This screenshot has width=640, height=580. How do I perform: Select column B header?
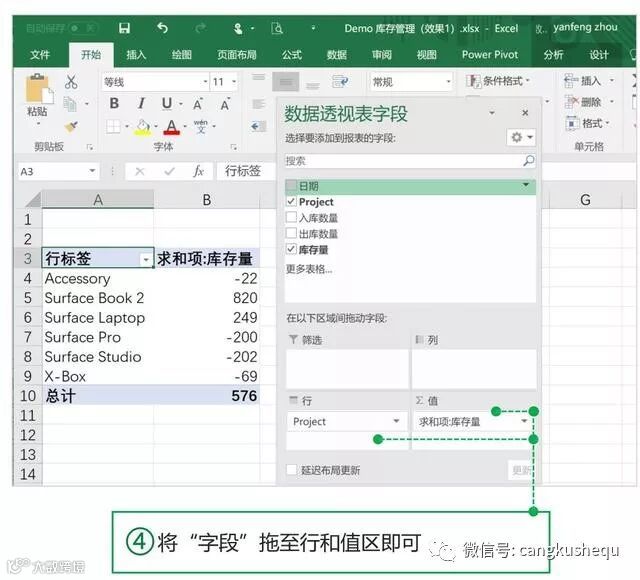coord(207,200)
